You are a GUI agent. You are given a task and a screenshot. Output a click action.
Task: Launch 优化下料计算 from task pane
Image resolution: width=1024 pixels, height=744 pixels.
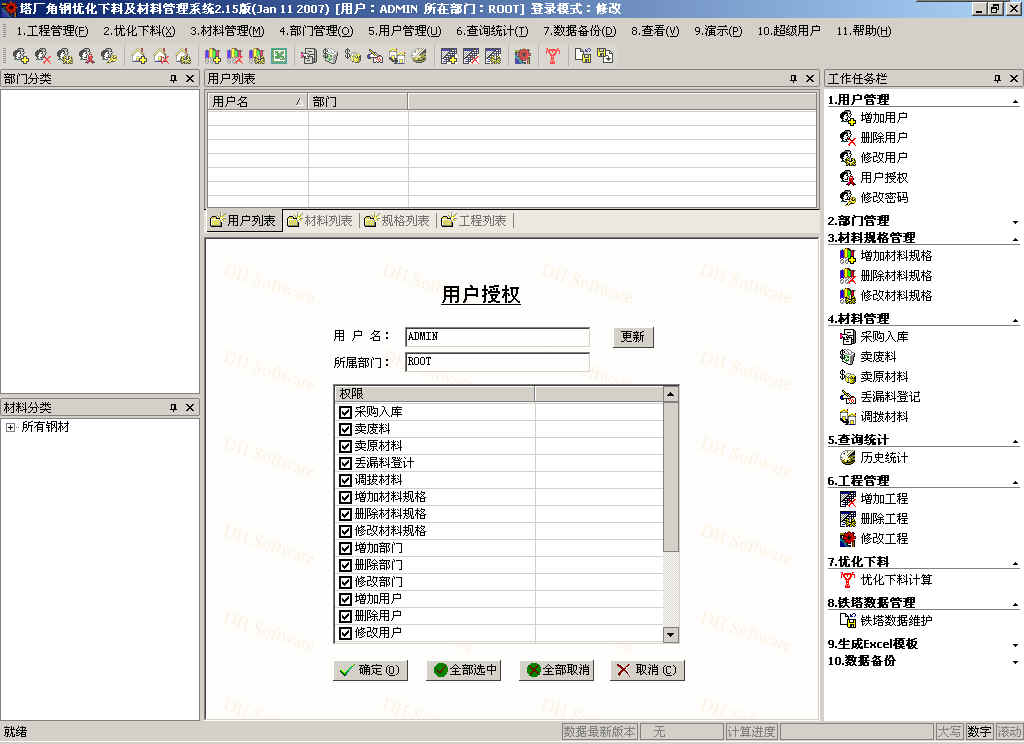(896, 579)
